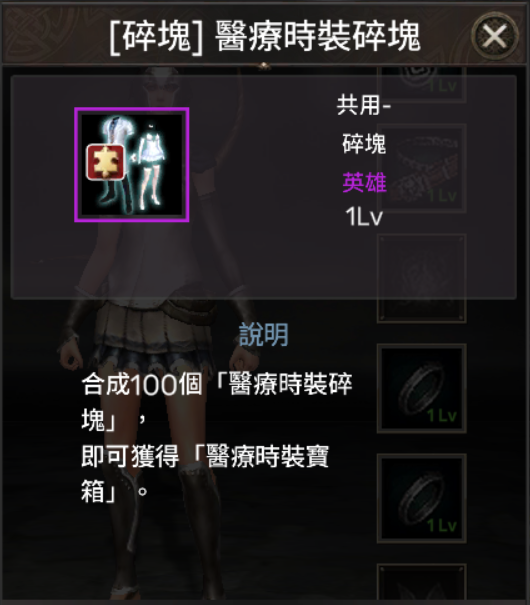This screenshot has width=530, height=605.
Task: Select the white dress outfit in the icon
Action: (151, 167)
